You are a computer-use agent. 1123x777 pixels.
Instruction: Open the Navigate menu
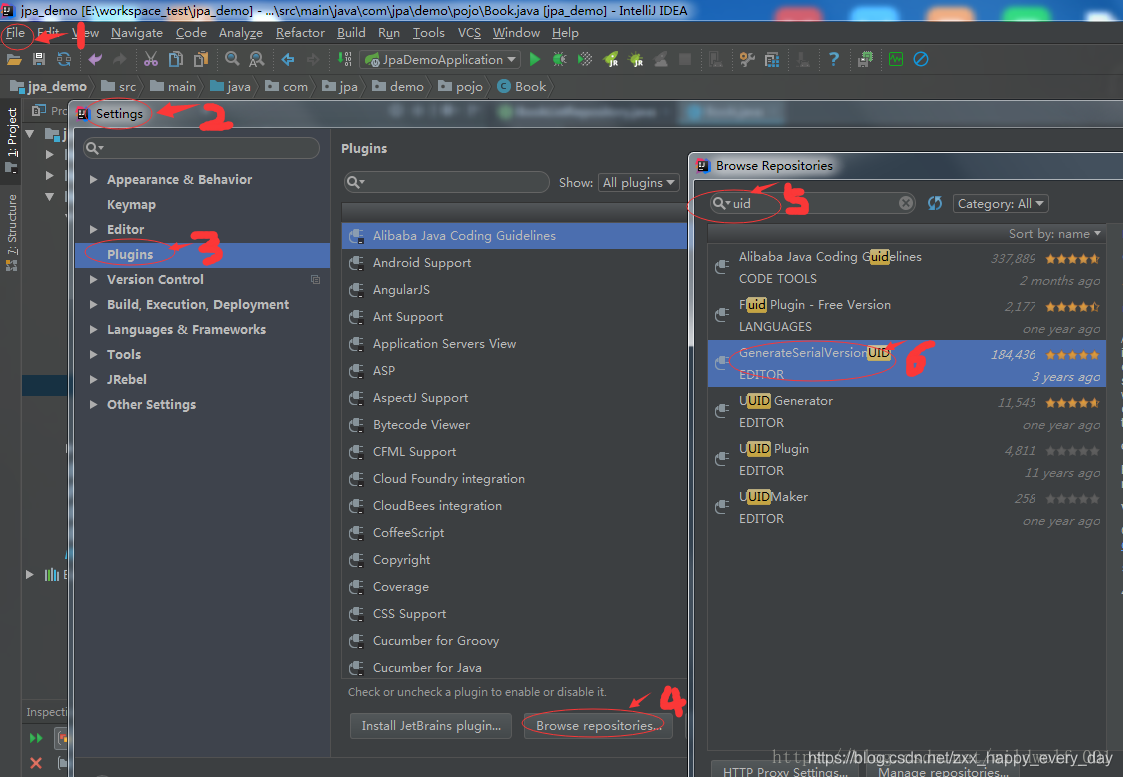(137, 33)
